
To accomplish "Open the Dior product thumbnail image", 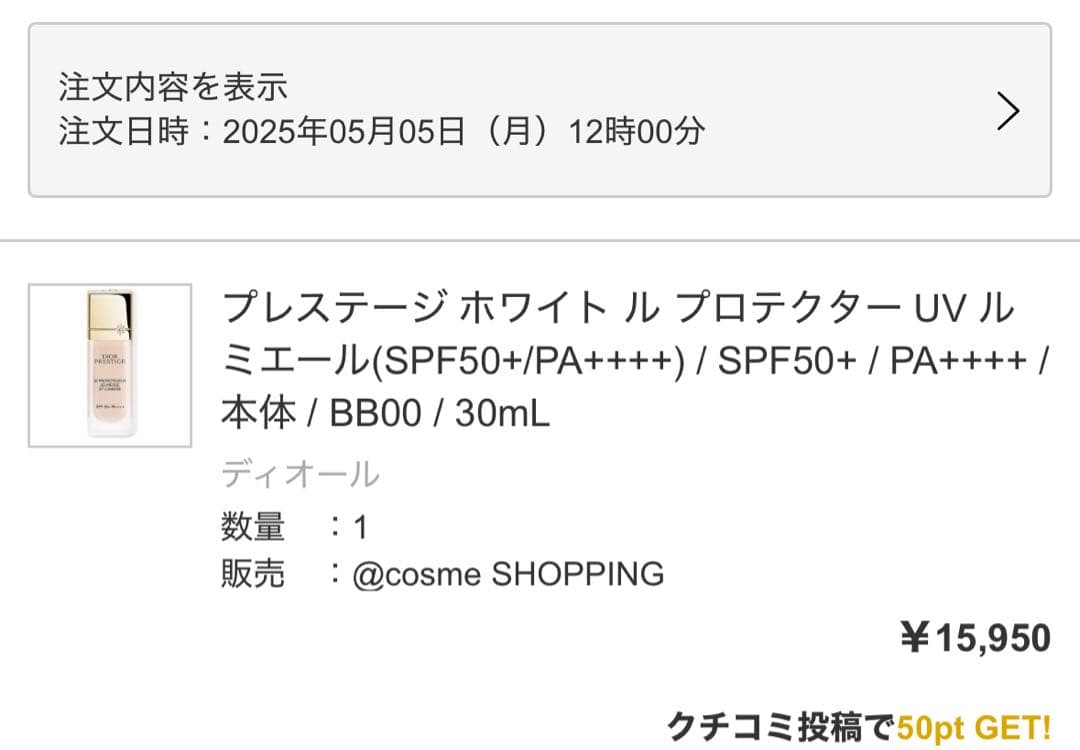I will (110, 366).
